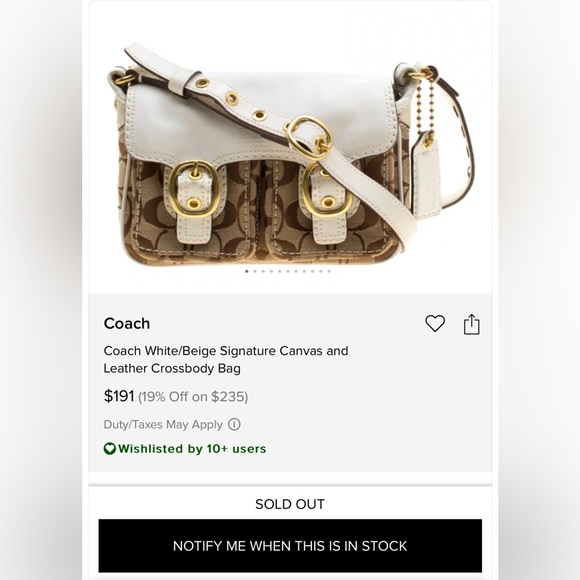This screenshot has height=580, width=580.
Task: Select the third carousel dot
Action: pyautogui.click(x=263, y=271)
